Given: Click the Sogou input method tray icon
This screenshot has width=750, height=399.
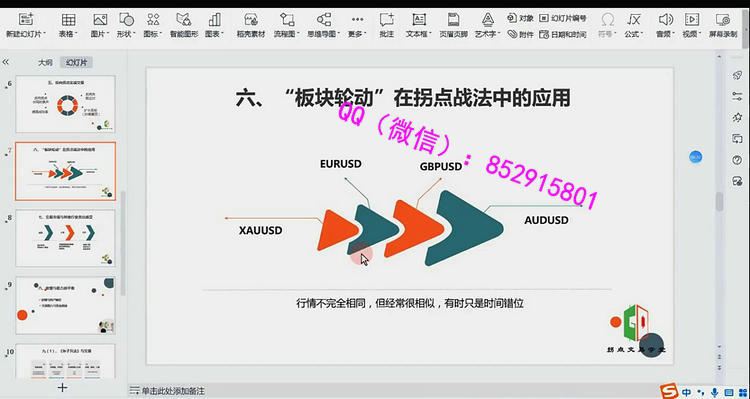Looking at the screenshot, I should (669, 391).
